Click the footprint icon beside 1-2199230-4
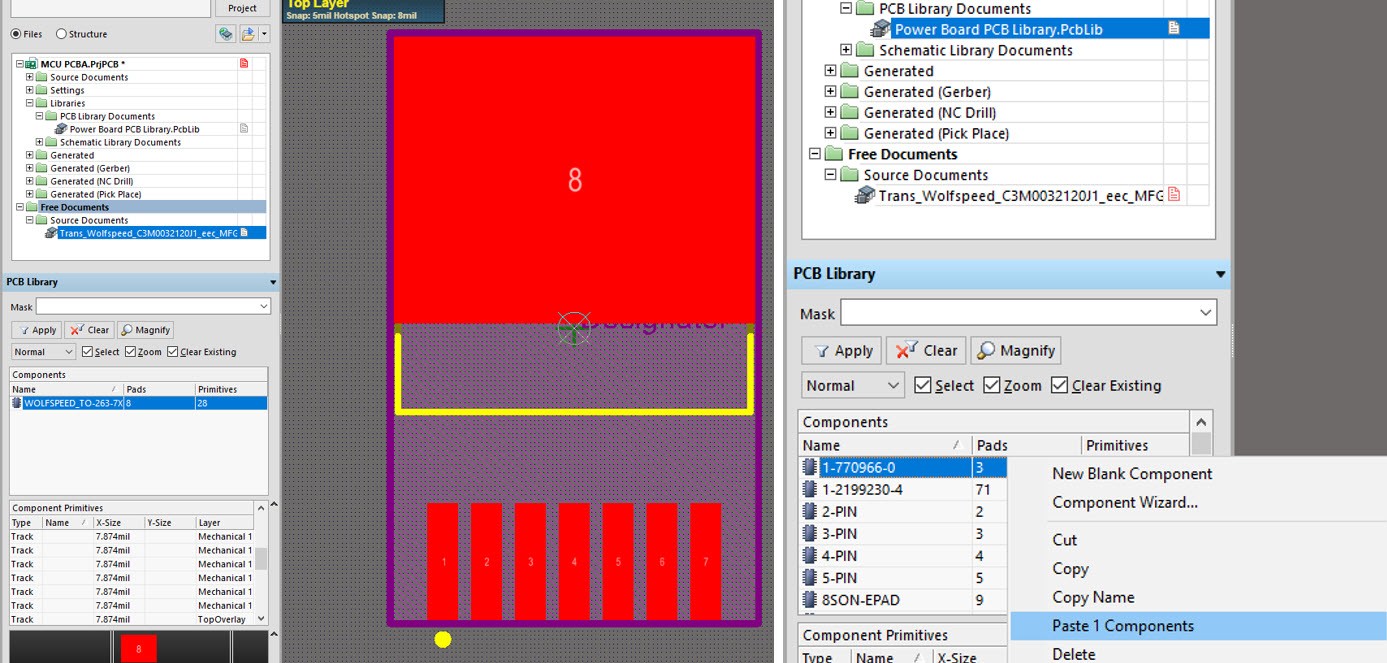 tap(810, 489)
